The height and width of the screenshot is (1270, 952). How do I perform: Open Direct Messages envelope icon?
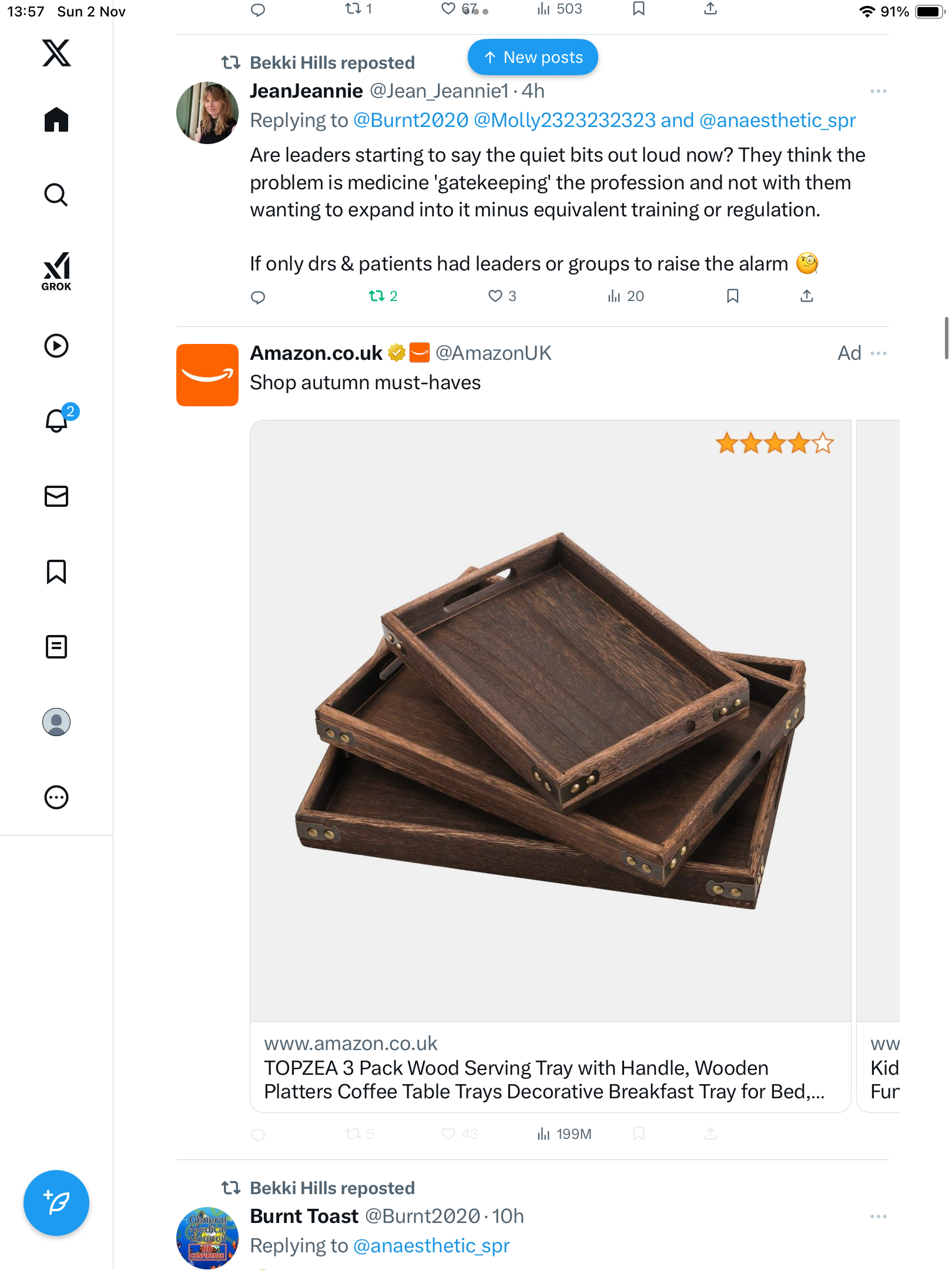tap(56, 496)
